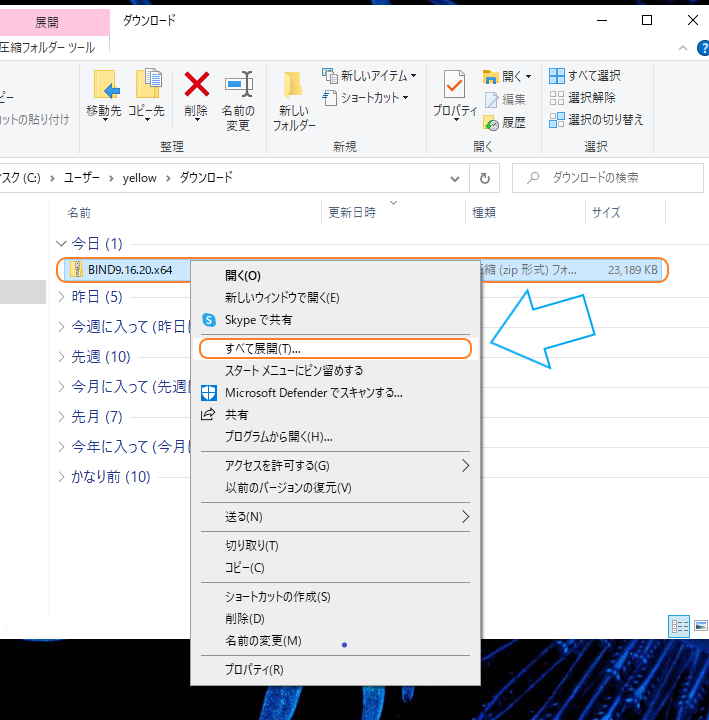Expand the 先週 (10) group
The width and height of the screenshot is (709, 720).
pos(61,357)
